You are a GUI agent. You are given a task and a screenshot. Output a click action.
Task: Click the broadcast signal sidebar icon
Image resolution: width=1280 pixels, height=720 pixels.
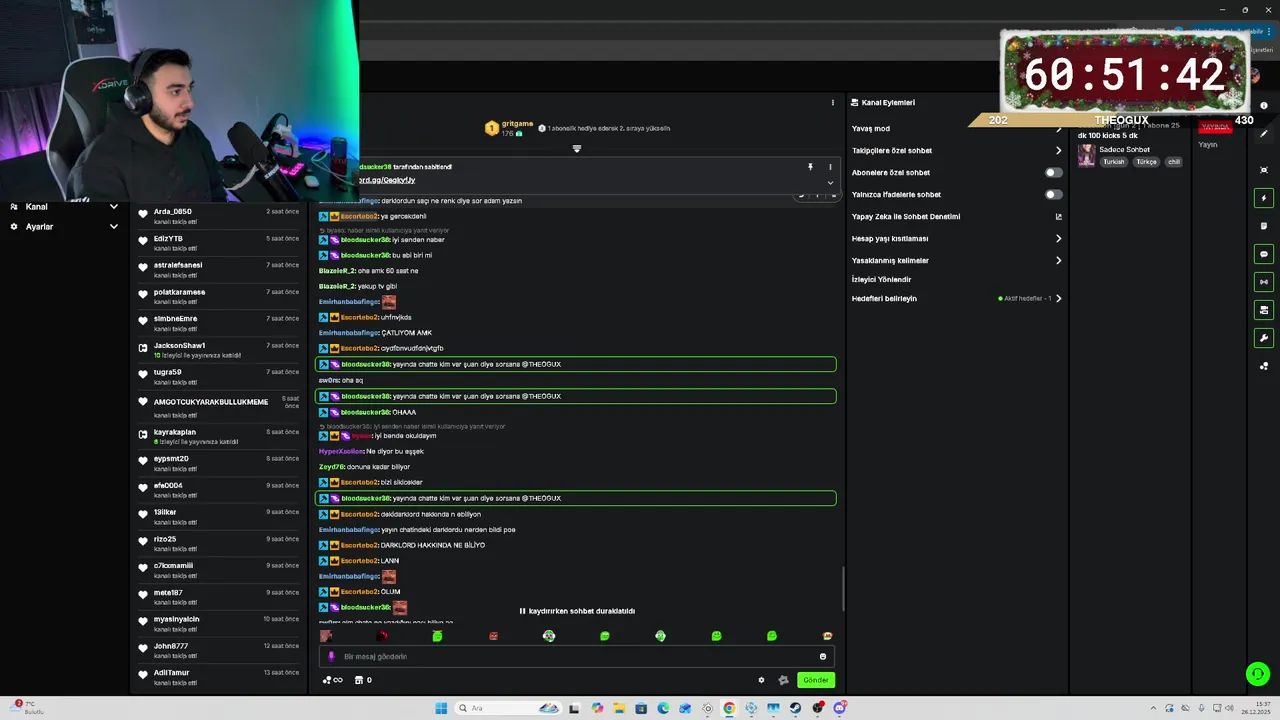coord(1264,282)
